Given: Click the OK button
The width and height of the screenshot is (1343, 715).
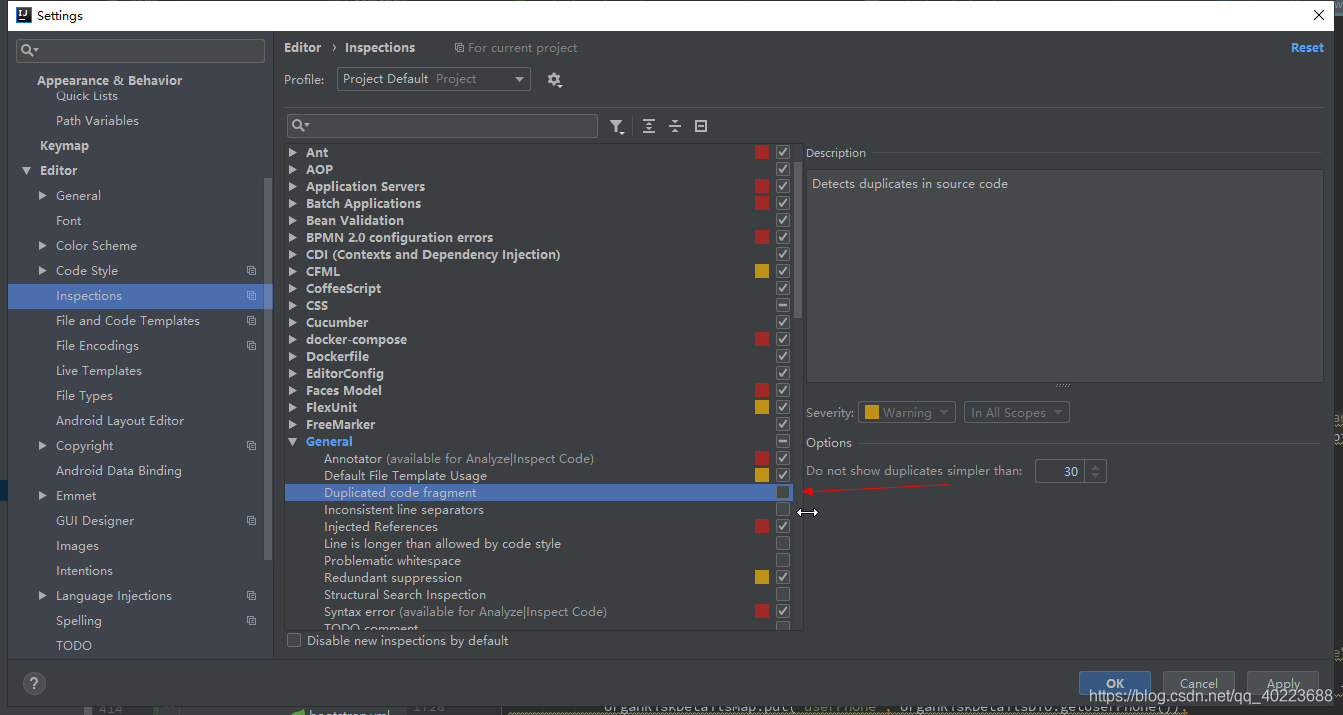Looking at the screenshot, I should (1115, 684).
